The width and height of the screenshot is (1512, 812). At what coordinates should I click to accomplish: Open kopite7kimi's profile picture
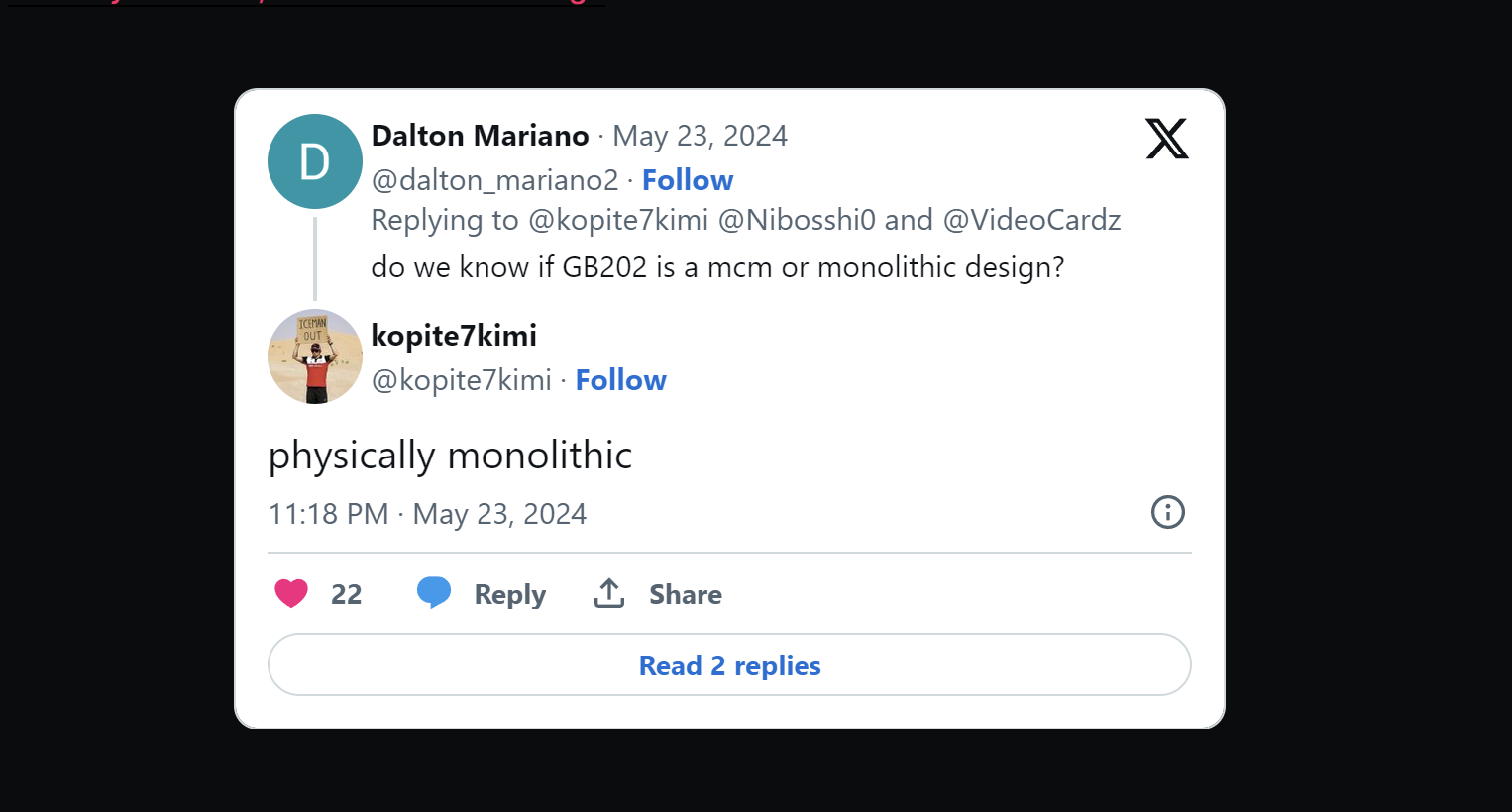click(315, 356)
